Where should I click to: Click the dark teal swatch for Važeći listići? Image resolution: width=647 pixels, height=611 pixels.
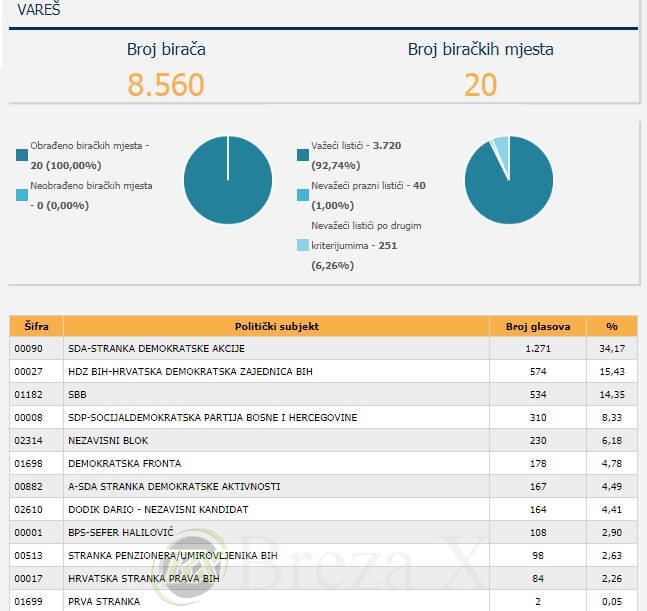[x=303, y=154]
